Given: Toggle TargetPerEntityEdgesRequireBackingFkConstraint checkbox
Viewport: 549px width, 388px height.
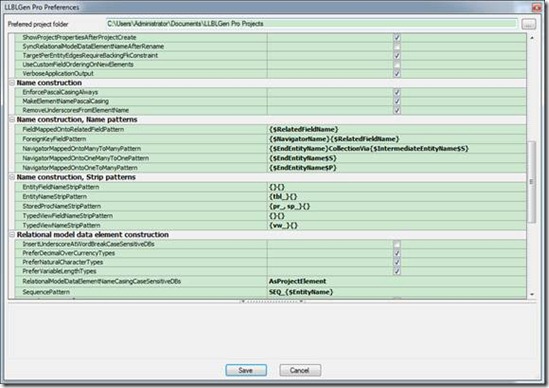Looking at the screenshot, I should 397,55.
